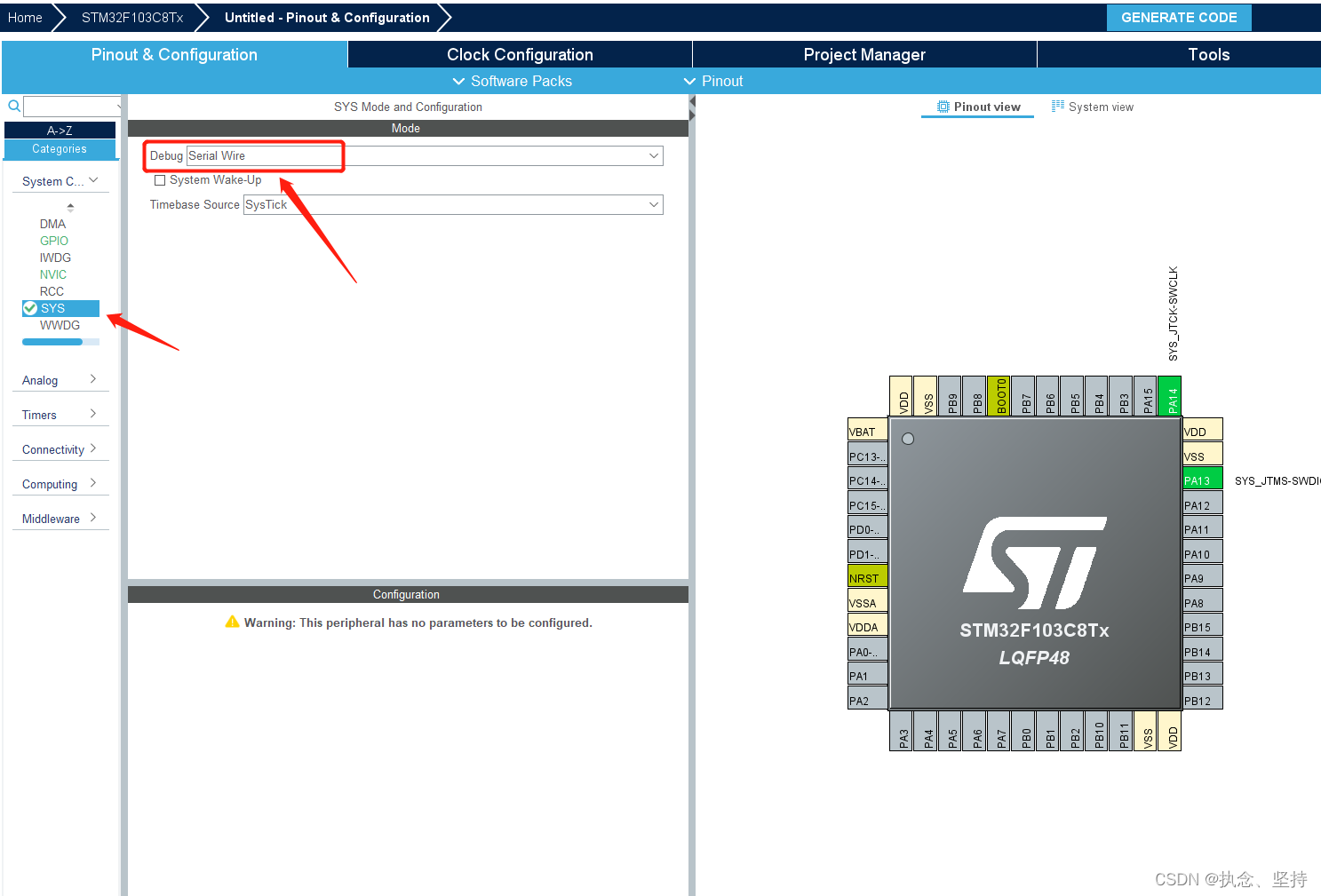
Task: Click the STM32F103C8Tx breadcrumb
Action: 132,18
